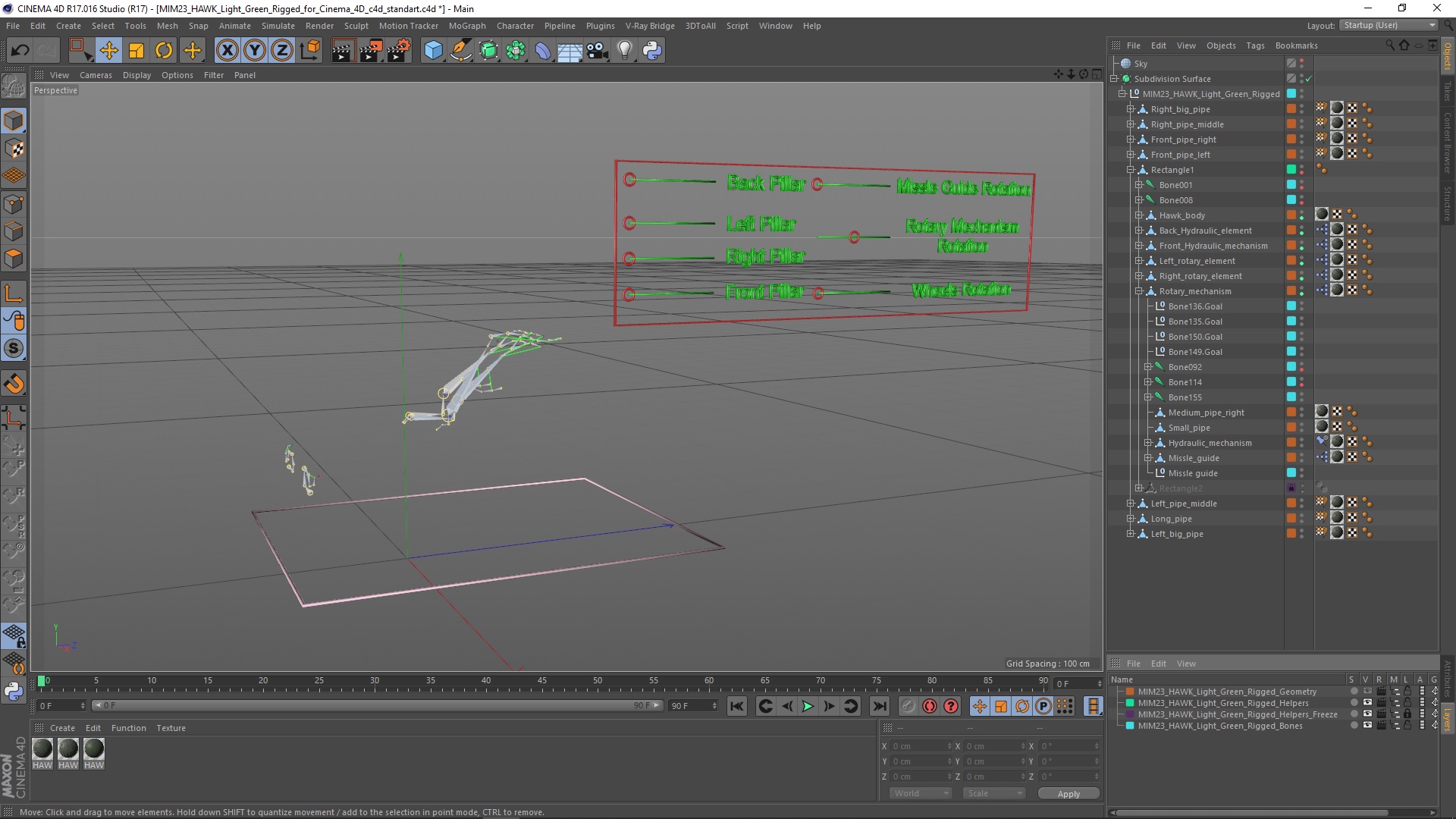The image size is (1456, 819).
Task: Click the orange magnet tool icon
Action: pyautogui.click(x=14, y=384)
